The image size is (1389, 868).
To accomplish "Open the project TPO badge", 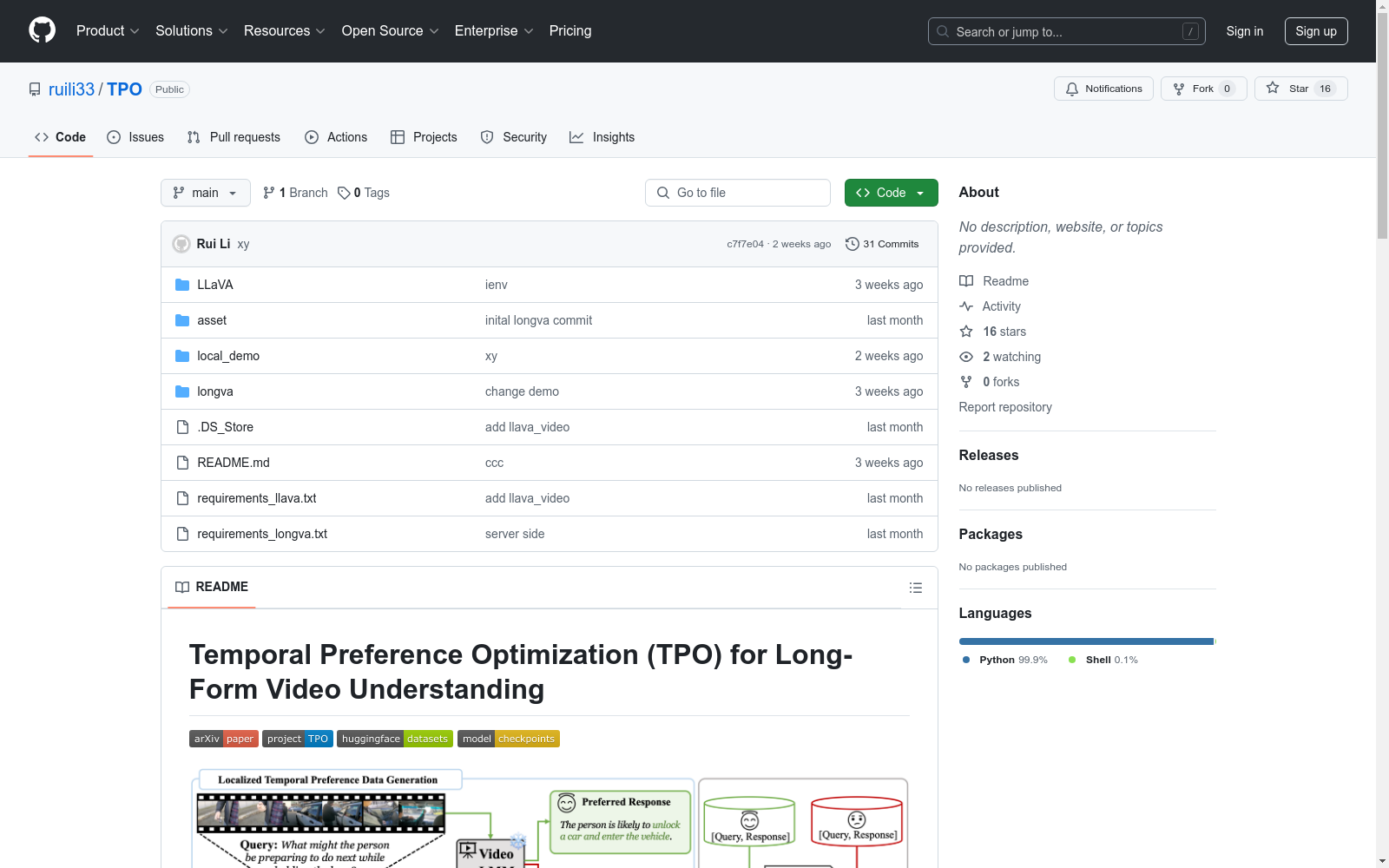I will coord(298,739).
